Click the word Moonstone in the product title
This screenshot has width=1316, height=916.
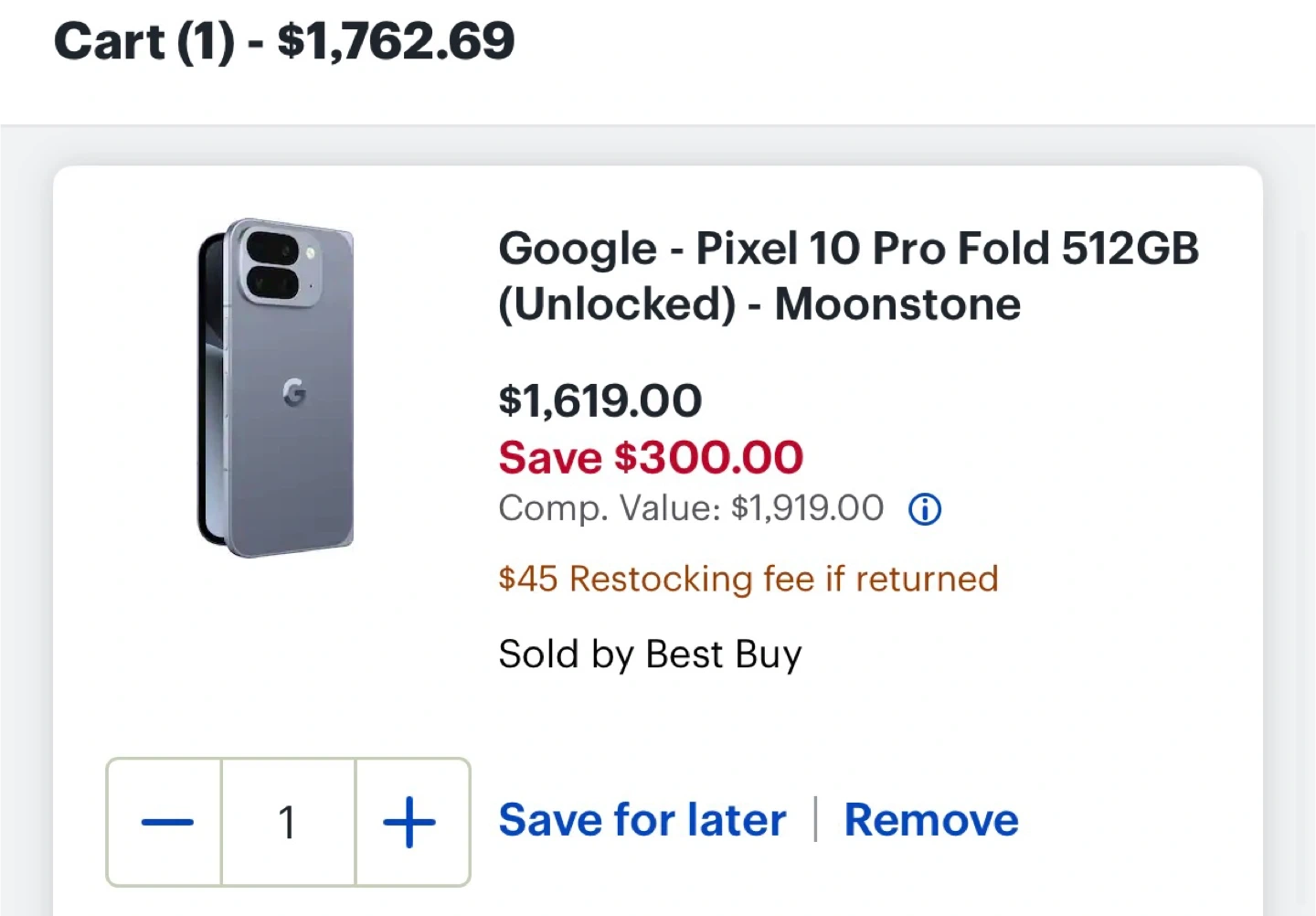(897, 304)
